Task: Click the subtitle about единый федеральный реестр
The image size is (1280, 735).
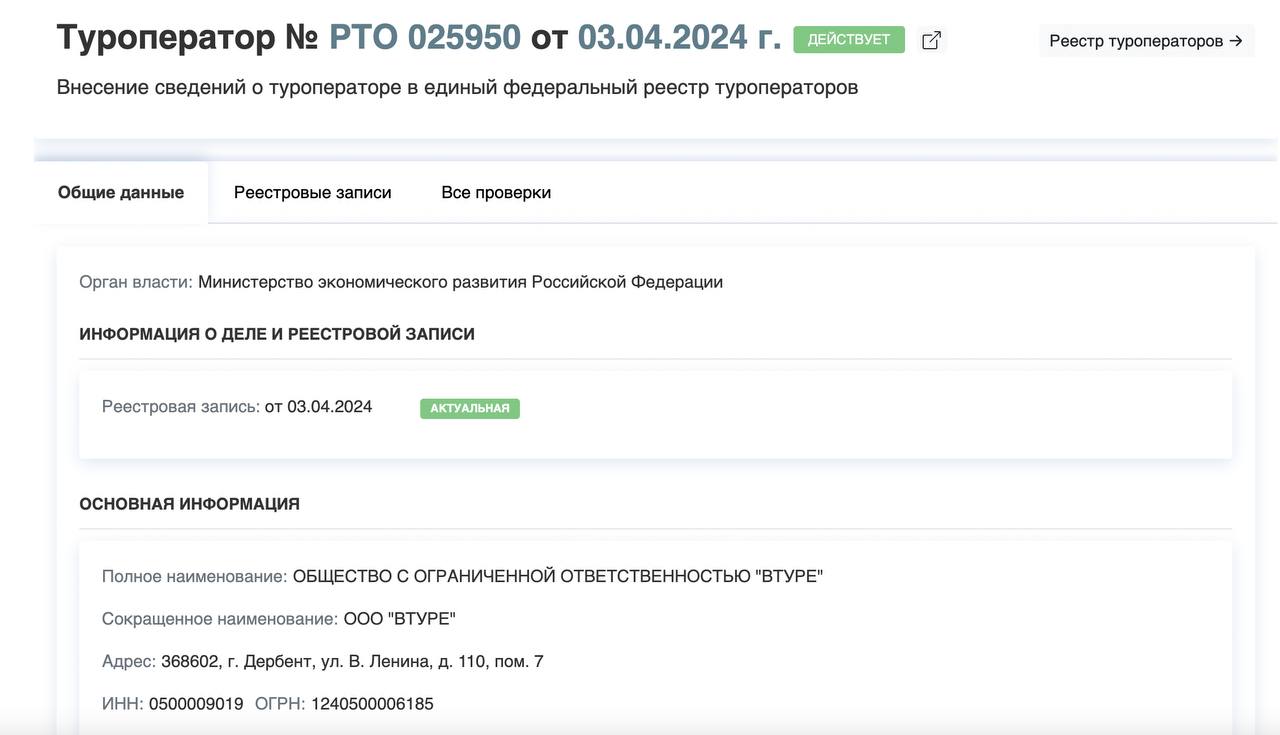Action: point(457,87)
